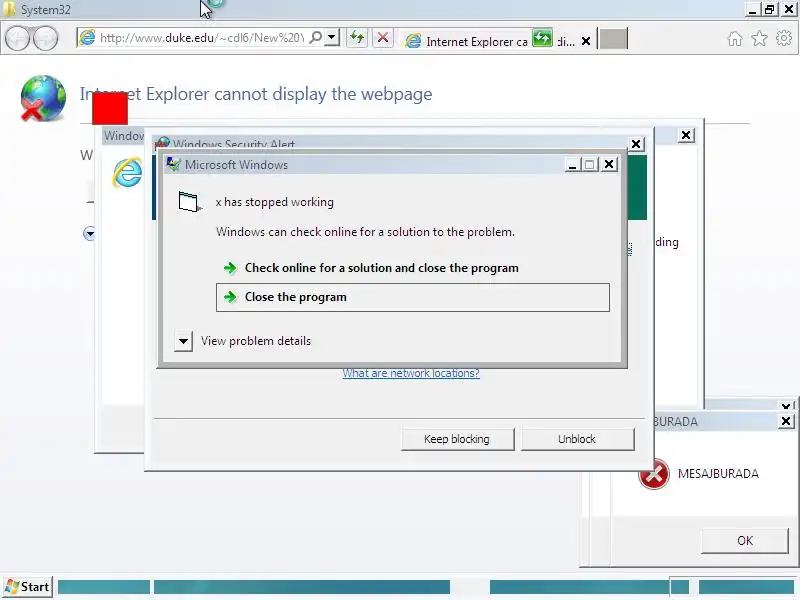
Task: Click the browser Forward arrow button
Action: tap(45, 39)
